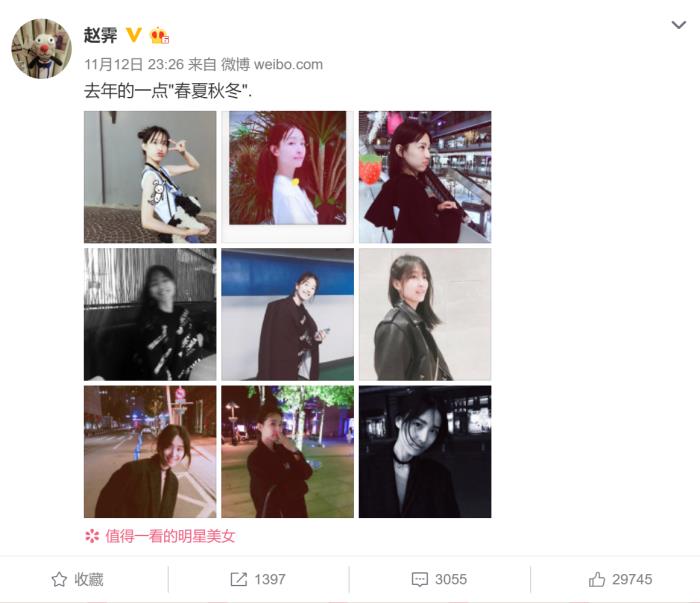
Task: Click the 11月12日 23:26 timestamp
Action: [134, 64]
